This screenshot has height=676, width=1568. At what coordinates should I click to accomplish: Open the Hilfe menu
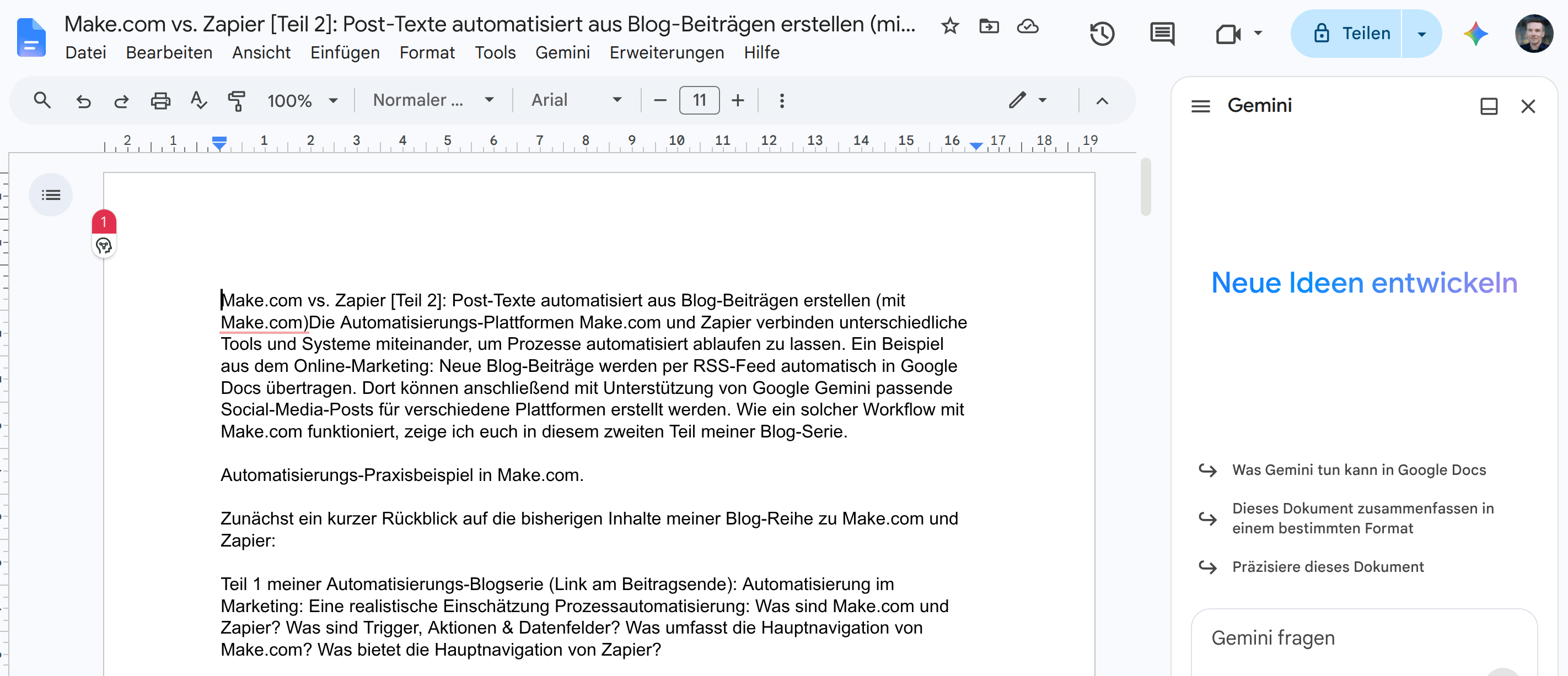[761, 52]
